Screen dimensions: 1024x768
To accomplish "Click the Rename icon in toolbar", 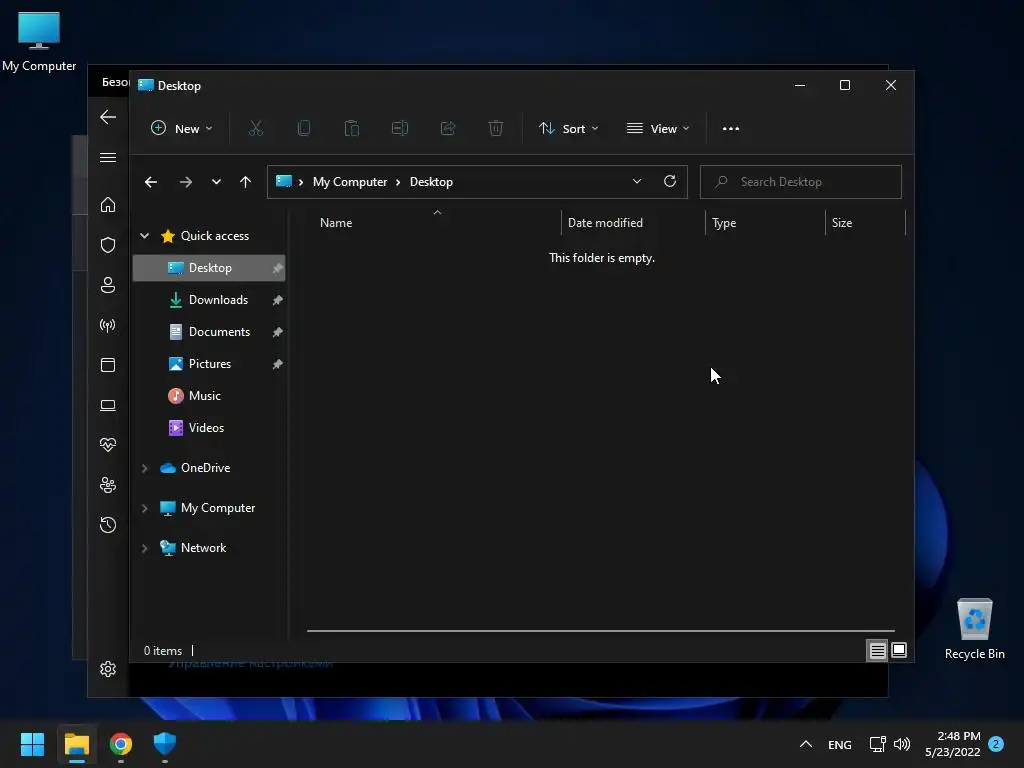I will click(400, 129).
